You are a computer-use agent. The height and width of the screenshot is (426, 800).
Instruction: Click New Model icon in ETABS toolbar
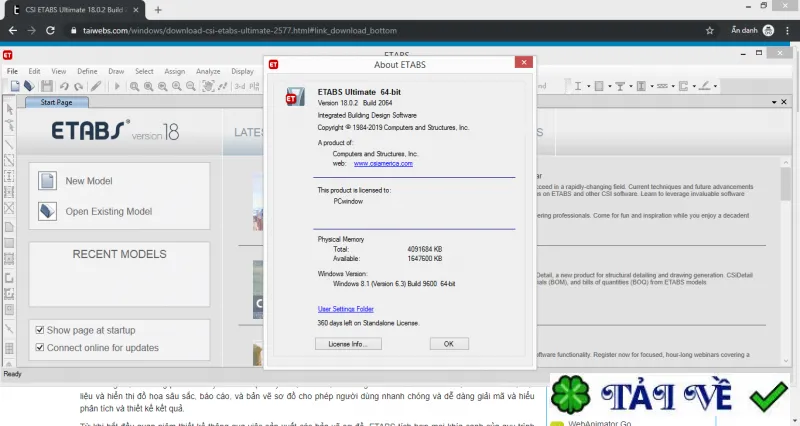(15, 86)
